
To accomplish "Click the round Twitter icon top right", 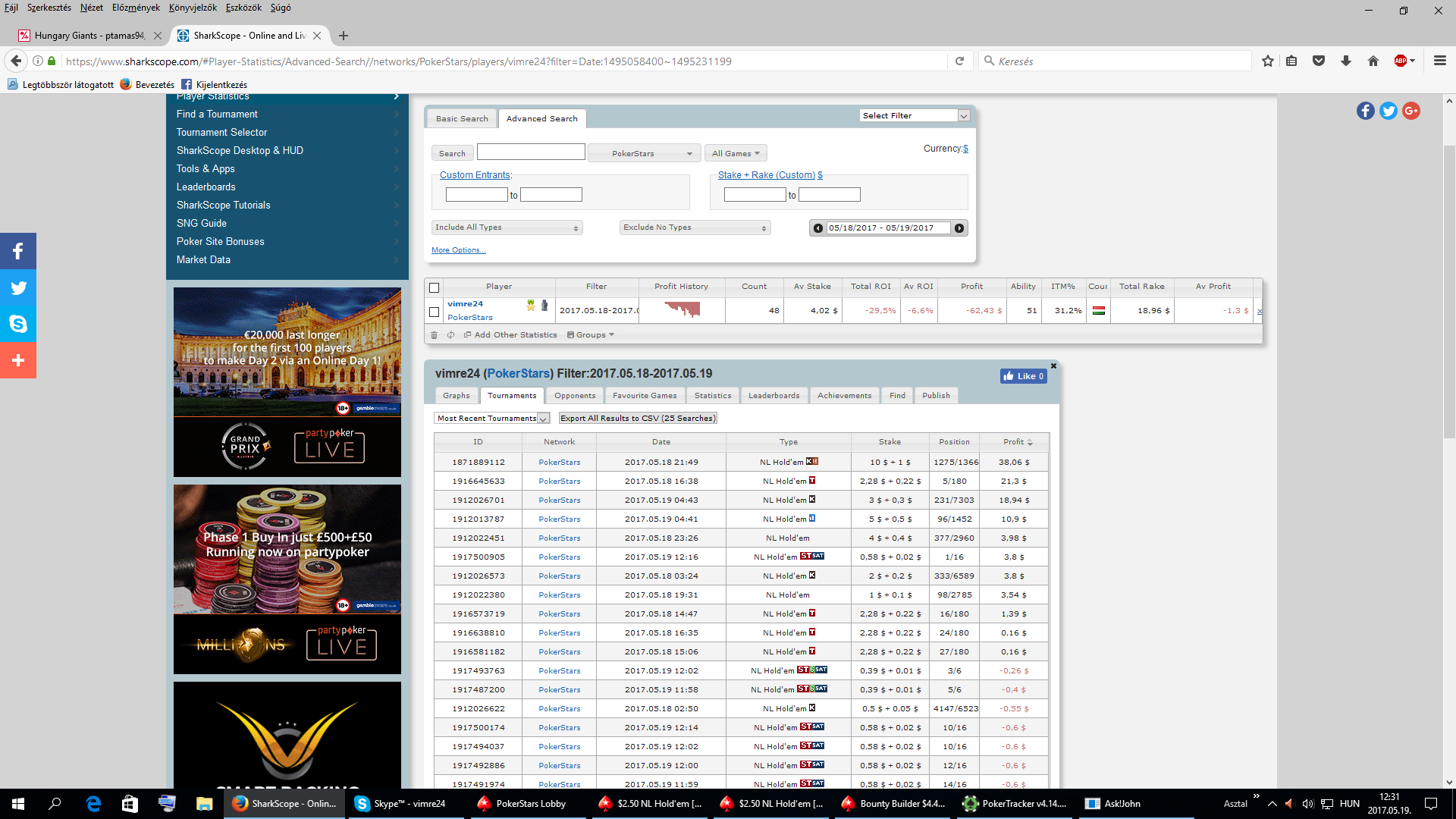I will coord(1389,111).
